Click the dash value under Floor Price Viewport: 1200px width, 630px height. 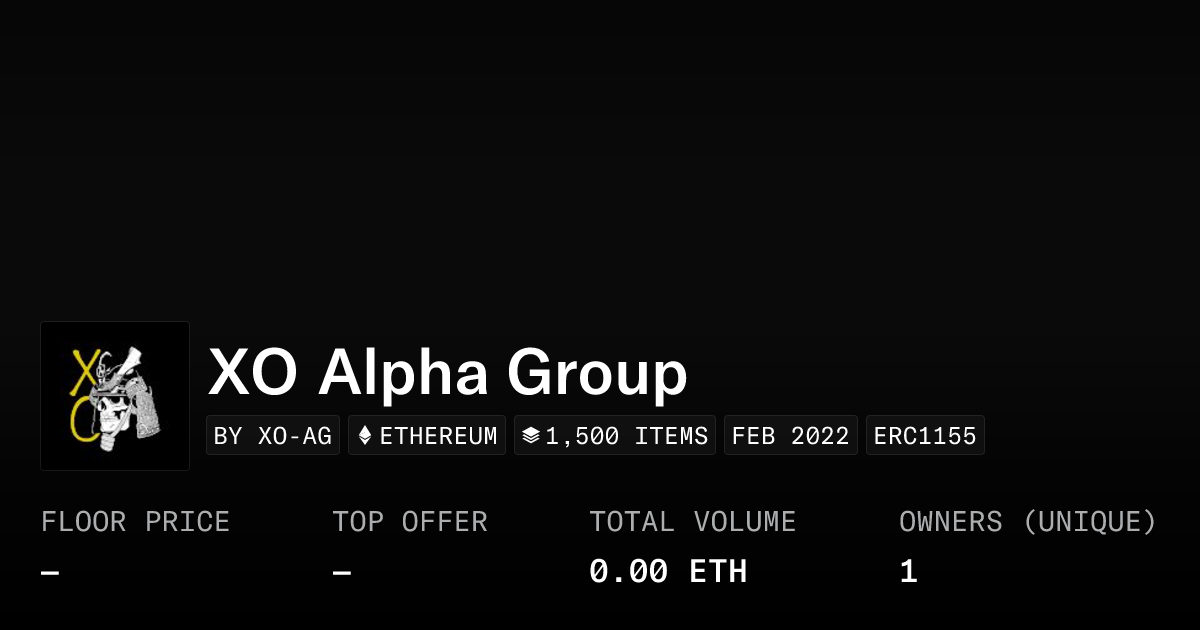click(x=50, y=573)
